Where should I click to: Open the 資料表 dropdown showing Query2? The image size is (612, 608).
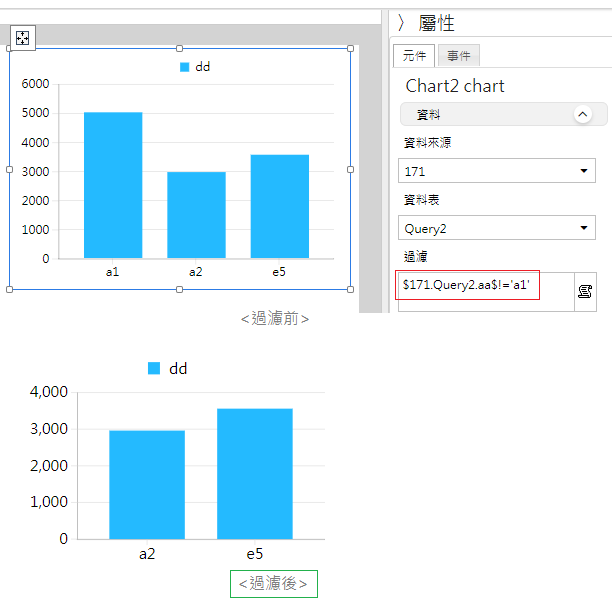click(496, 228)
